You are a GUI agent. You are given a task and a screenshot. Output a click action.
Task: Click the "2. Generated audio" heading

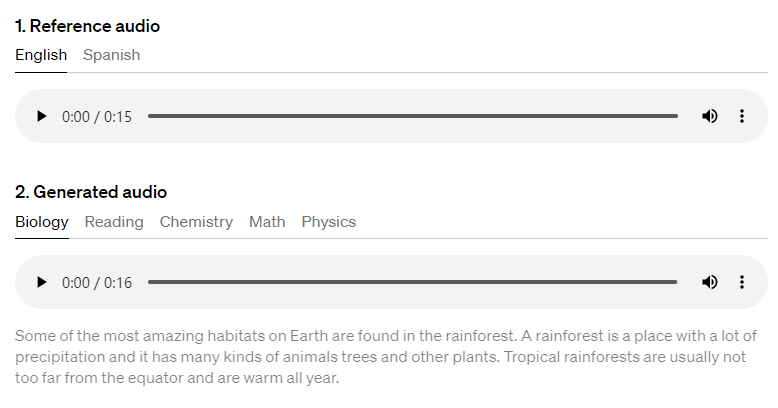(x=91, y=192)
